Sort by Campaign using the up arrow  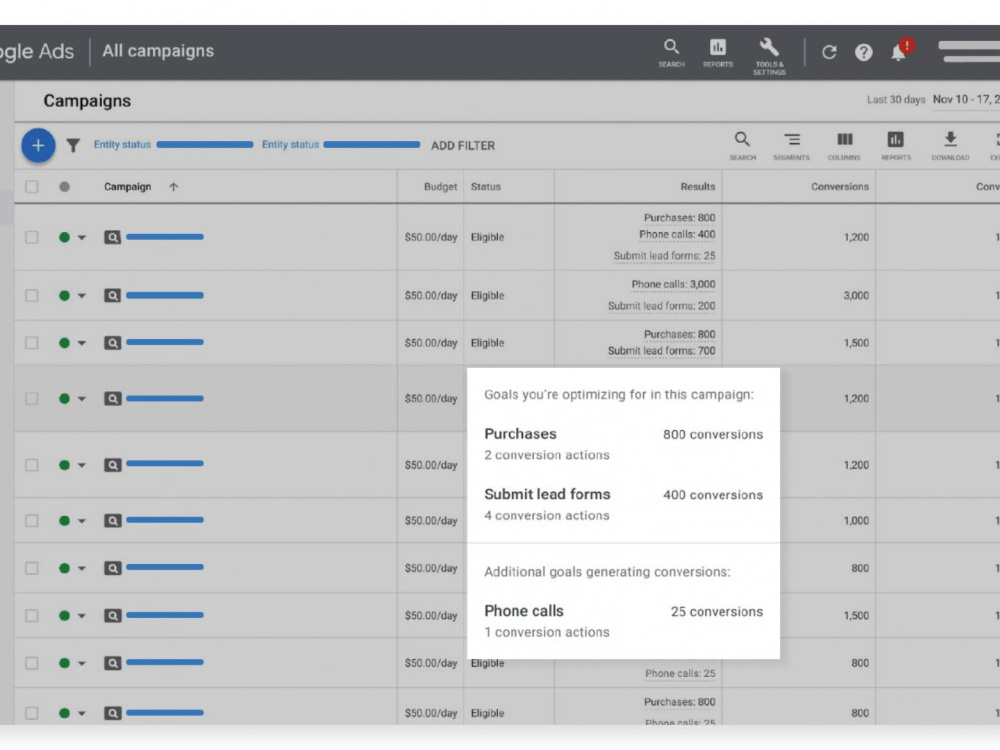coord(173,187)
